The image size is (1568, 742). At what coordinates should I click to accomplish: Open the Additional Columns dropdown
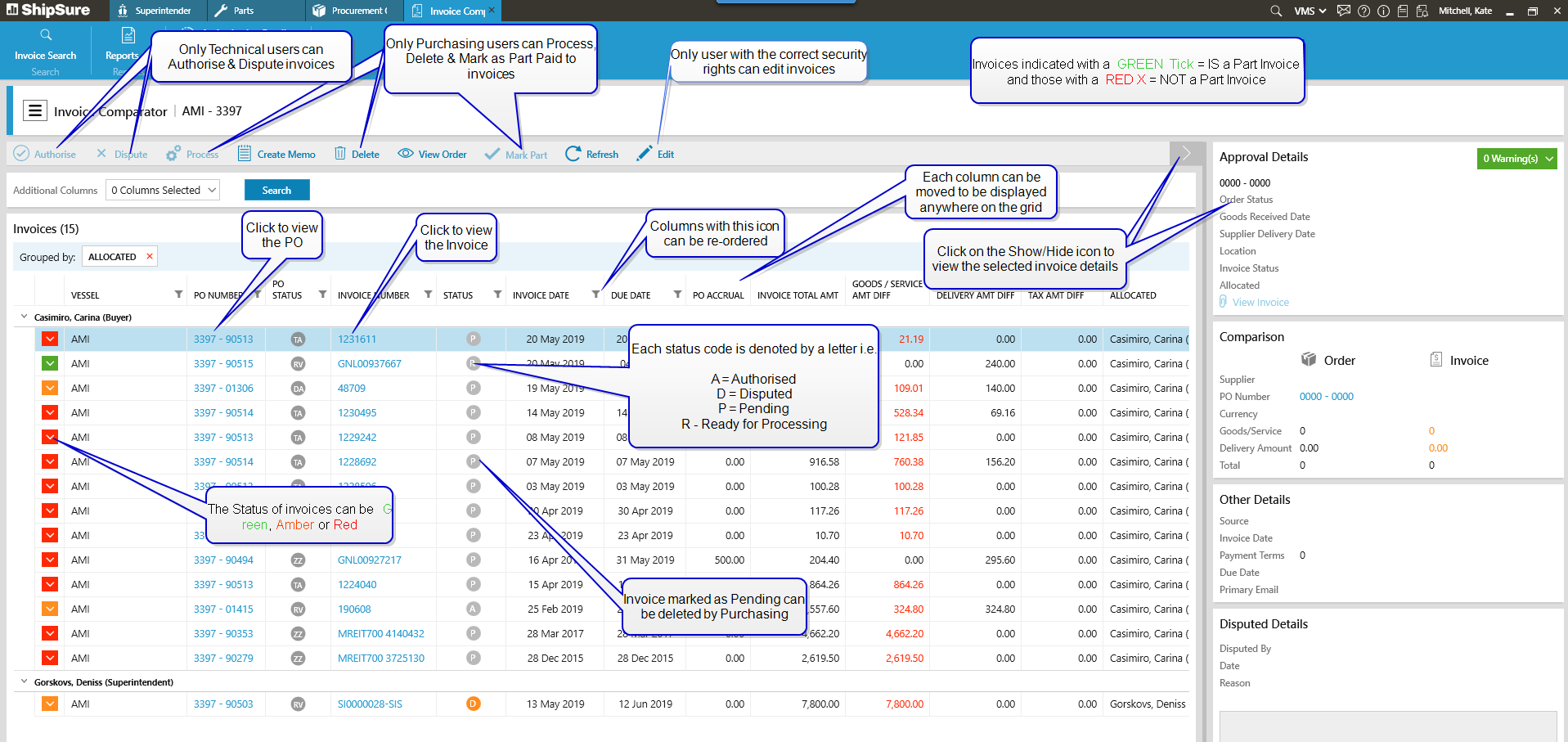[163, 190]
